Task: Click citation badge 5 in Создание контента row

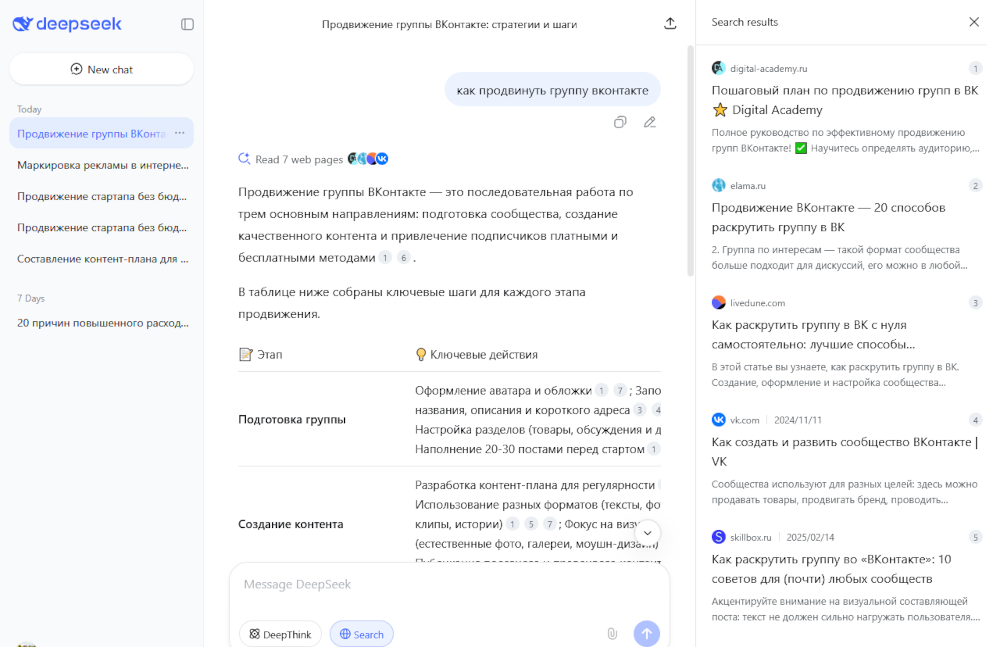Action: pyautogui.click(x=531, y=524)
